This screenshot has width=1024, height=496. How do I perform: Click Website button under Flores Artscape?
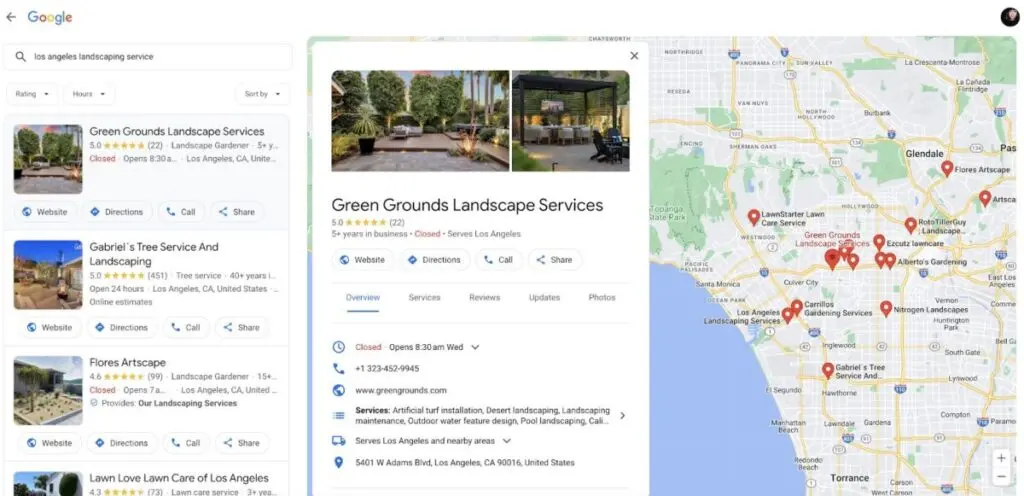point(49,443)
